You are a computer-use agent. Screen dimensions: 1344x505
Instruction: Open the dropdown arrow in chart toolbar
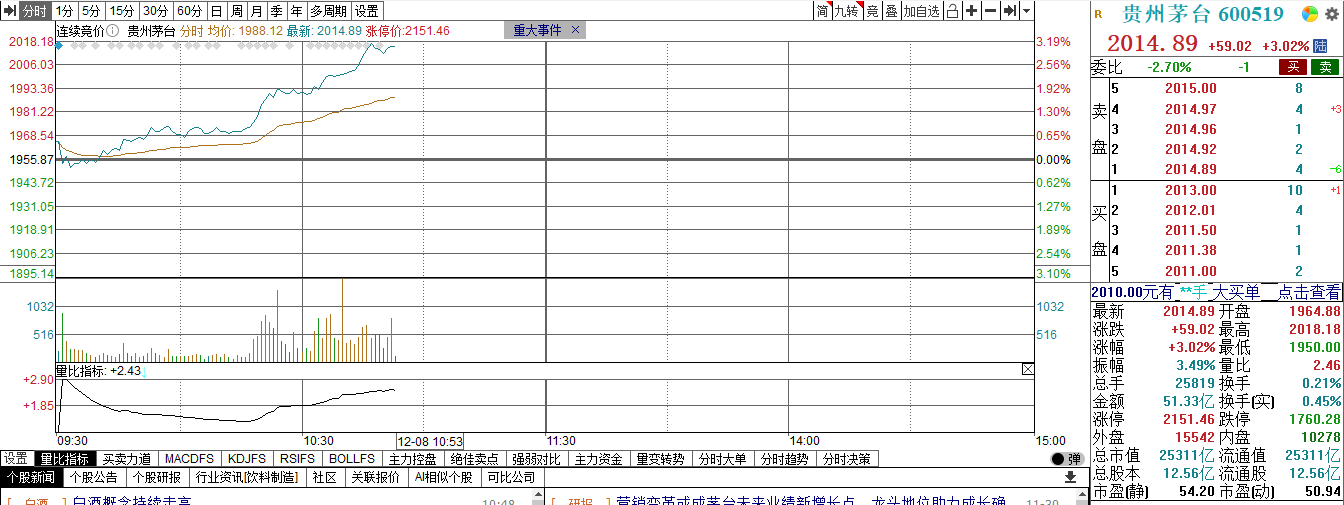pyautogui.click(x=1027, y=11)
